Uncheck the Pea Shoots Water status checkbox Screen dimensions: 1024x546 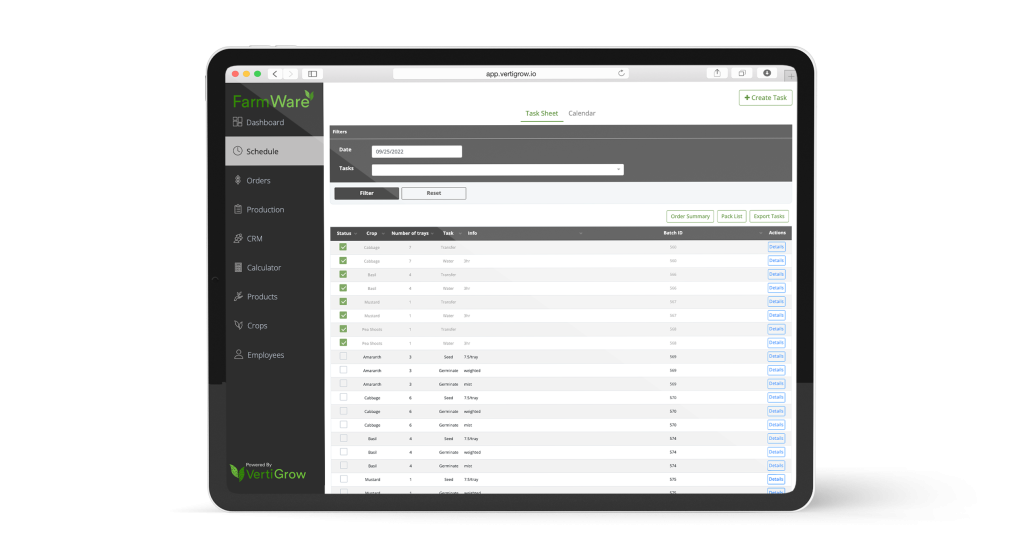343,342
